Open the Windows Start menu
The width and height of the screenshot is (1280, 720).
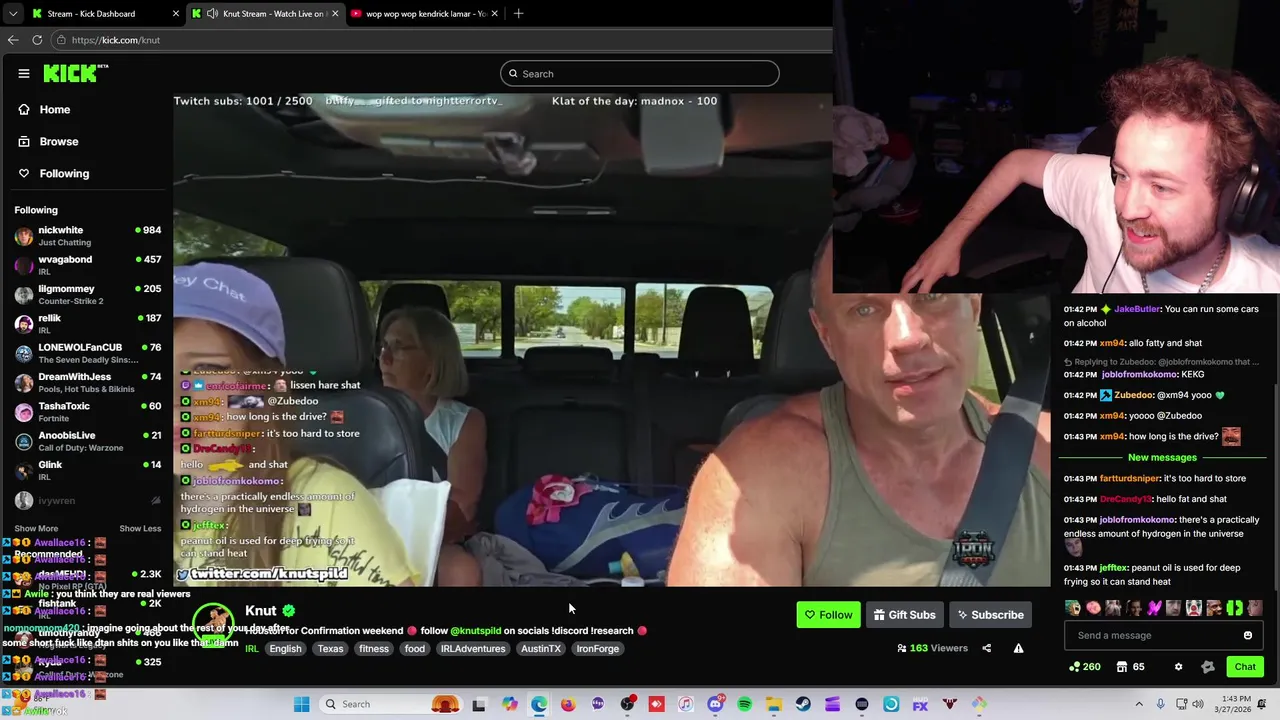(x=301, y=704)
